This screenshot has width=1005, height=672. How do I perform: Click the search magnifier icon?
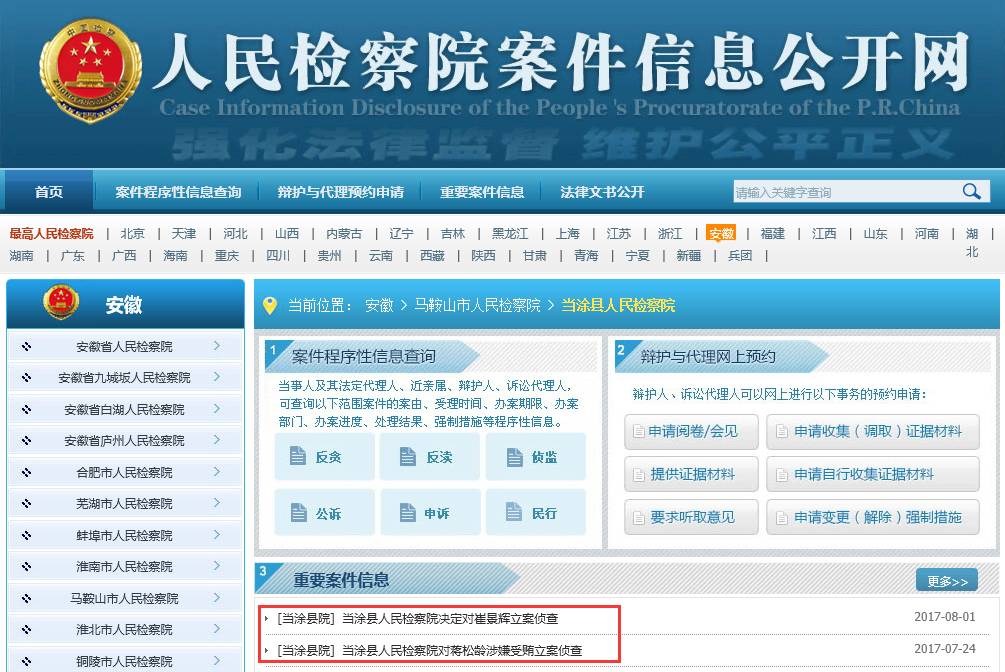969,190
